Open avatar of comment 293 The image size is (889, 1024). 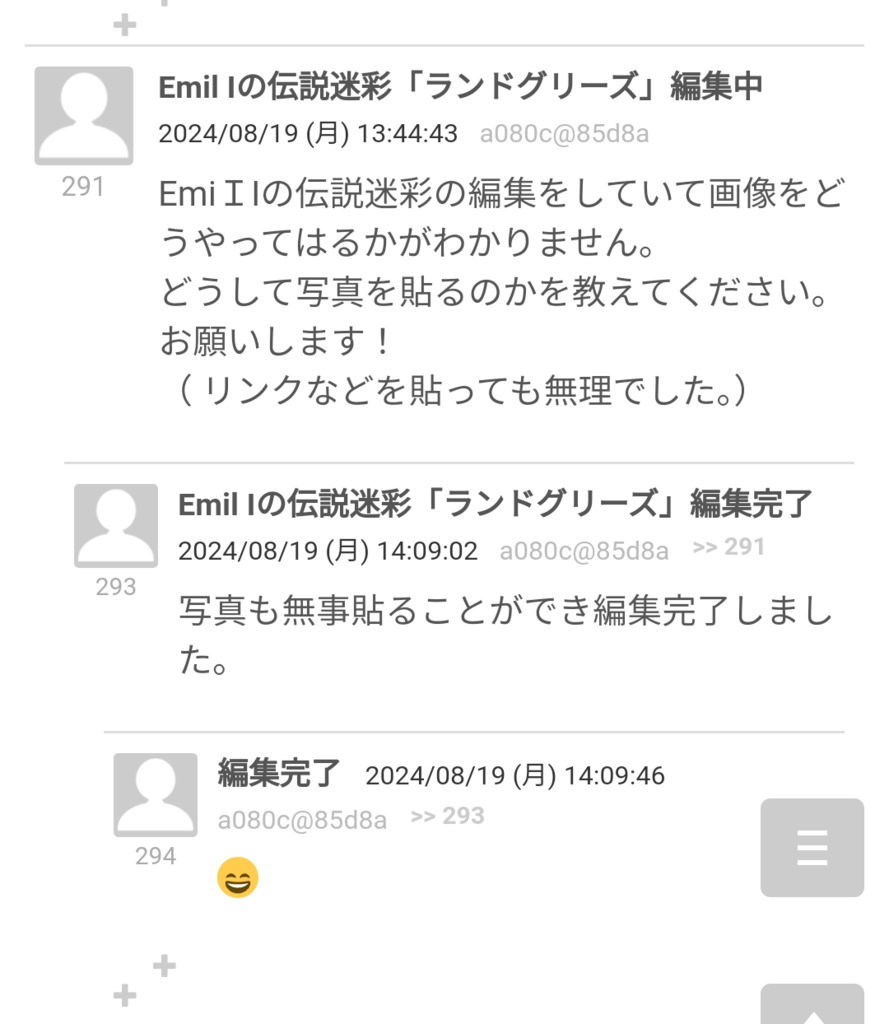click(116, 526)
